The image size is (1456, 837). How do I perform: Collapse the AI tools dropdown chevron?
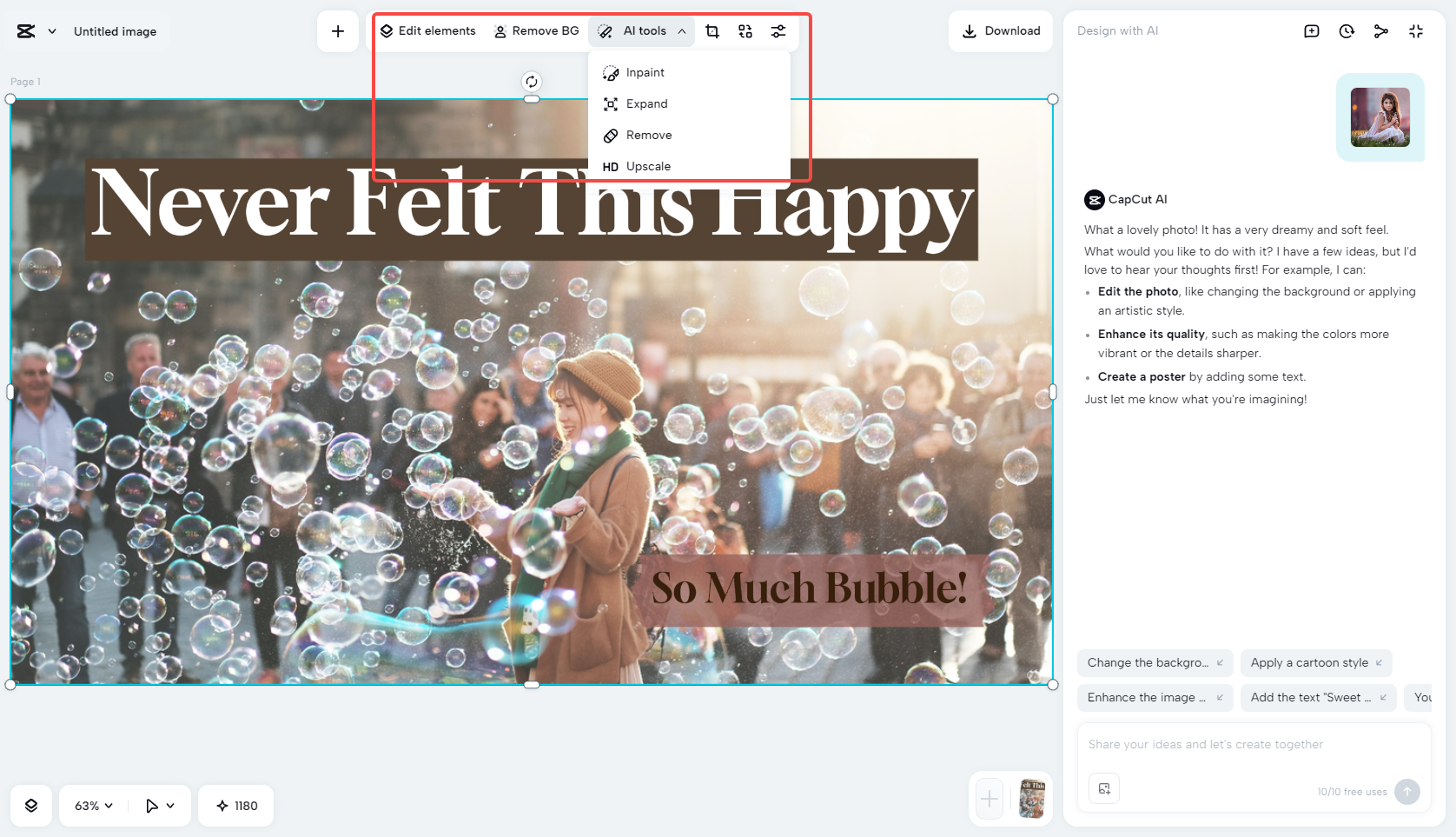coord(684,31)
